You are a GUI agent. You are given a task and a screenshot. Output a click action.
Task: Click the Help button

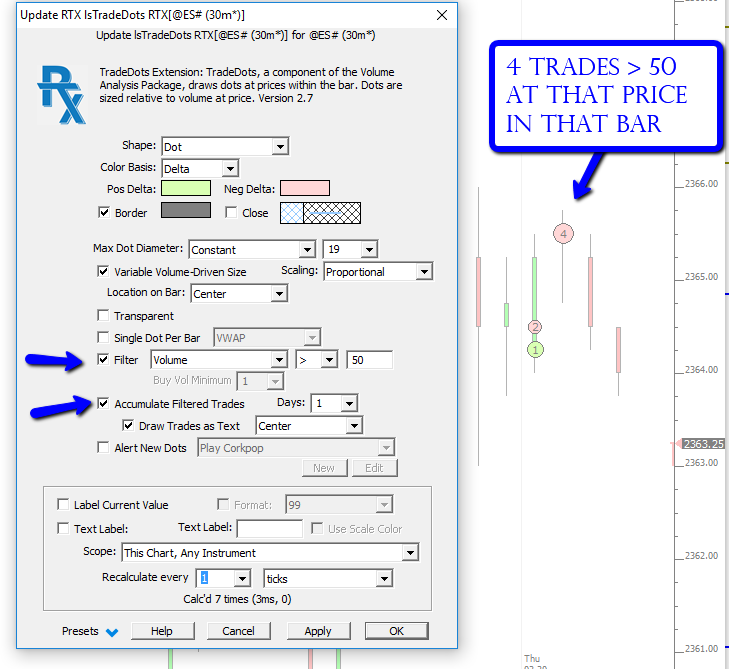[x=162, y=631]
